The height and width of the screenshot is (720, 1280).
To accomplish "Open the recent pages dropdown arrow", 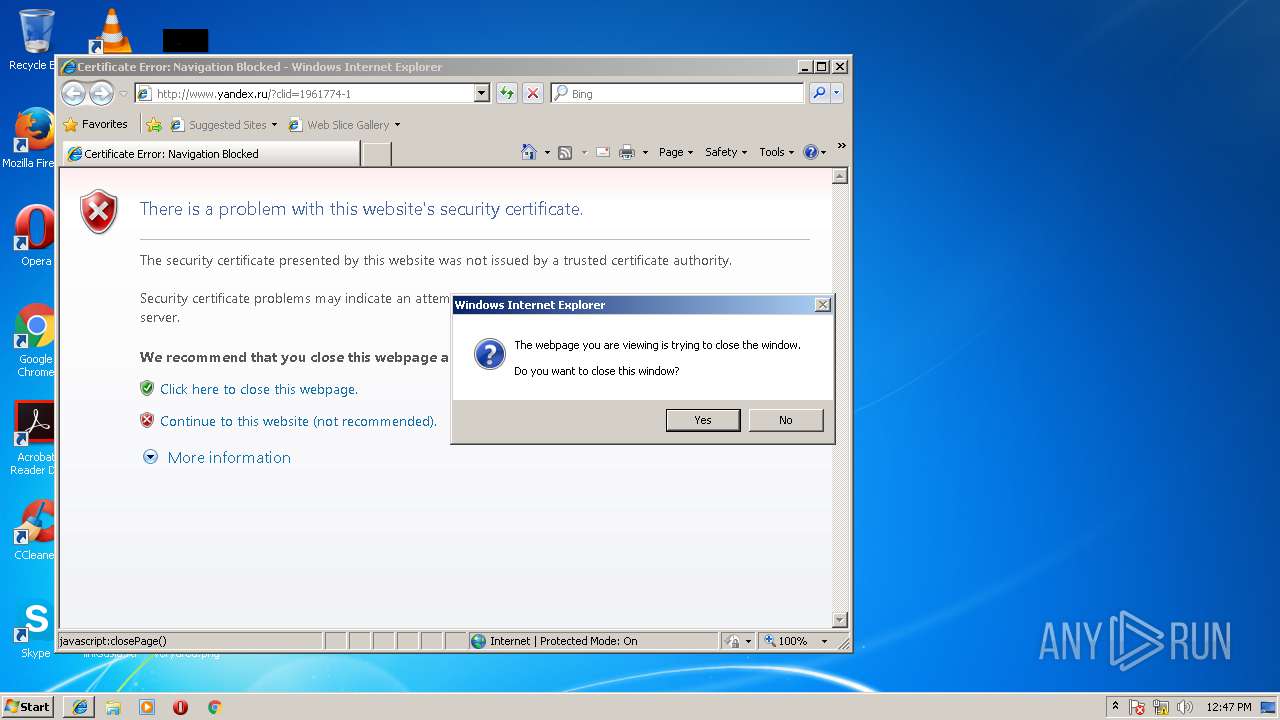I will (x=123, y=94).
